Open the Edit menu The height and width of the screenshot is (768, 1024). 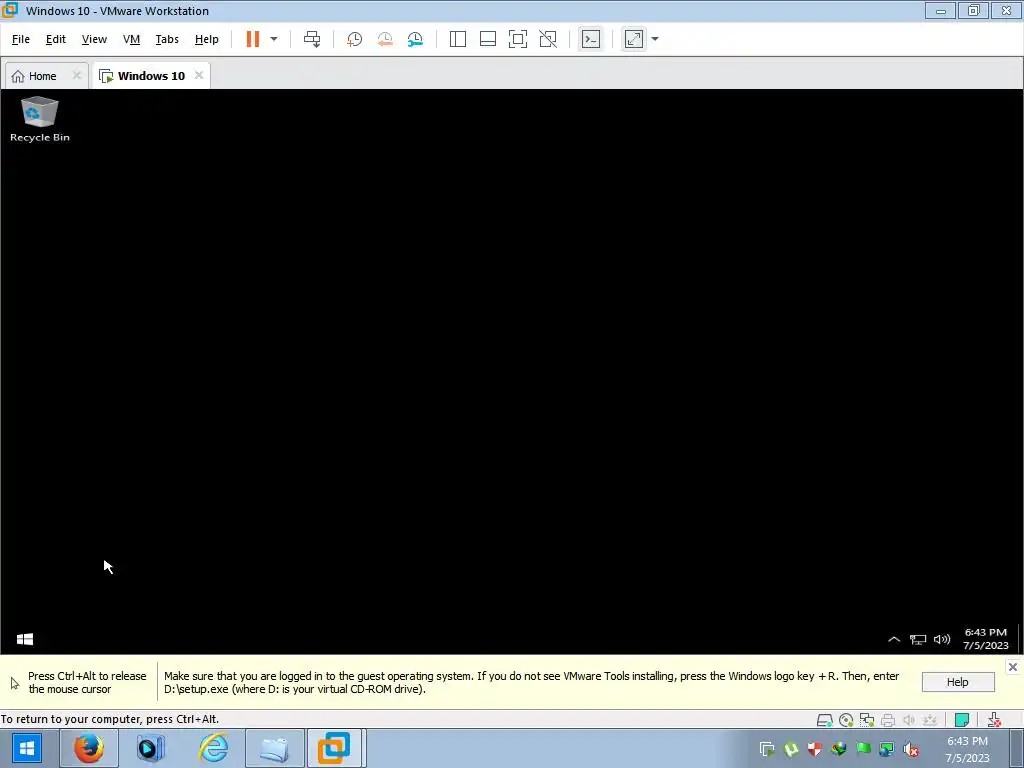click(56, 39)
